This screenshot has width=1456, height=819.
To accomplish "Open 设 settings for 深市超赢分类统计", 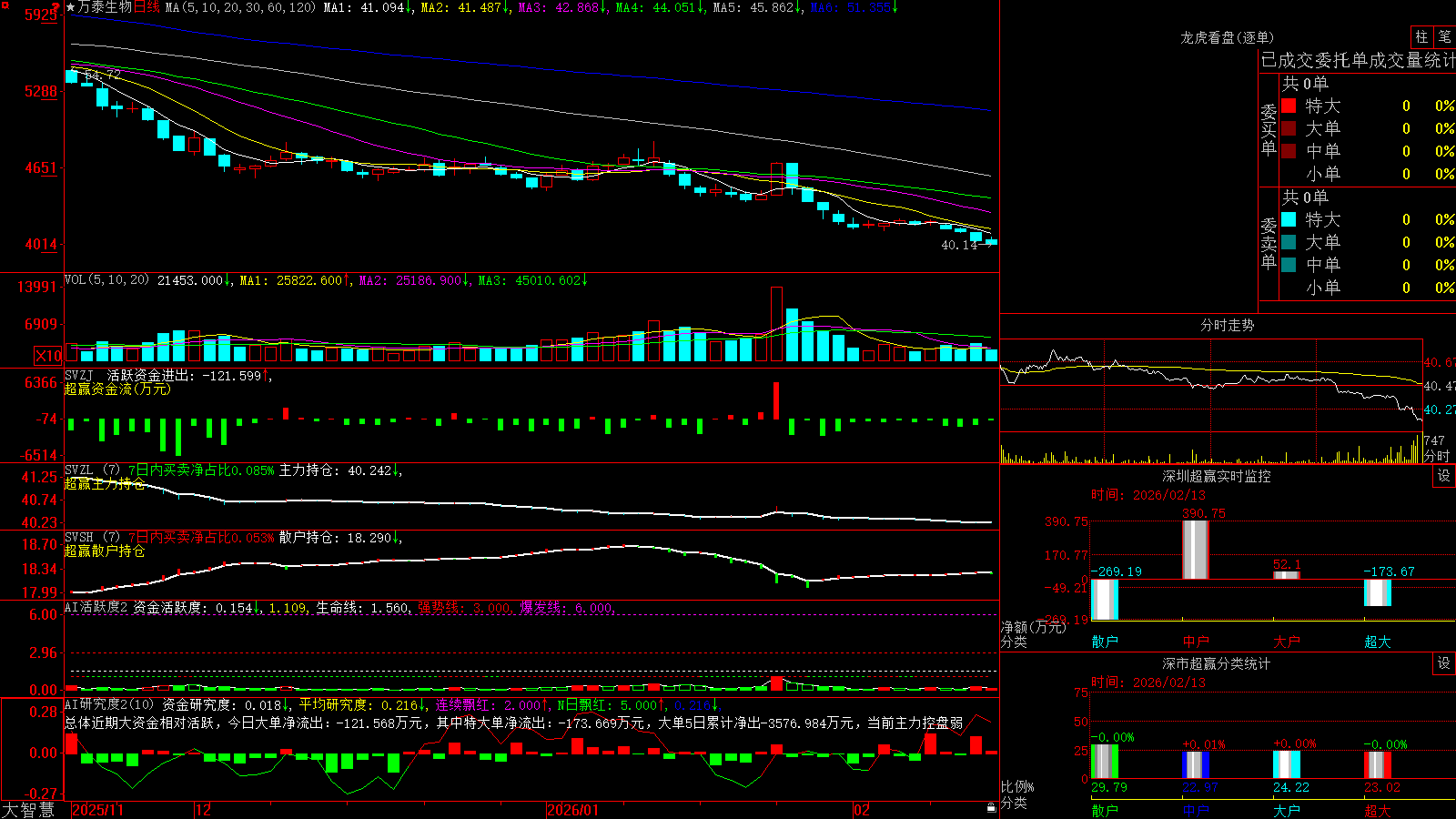I will coord(1444,663).
